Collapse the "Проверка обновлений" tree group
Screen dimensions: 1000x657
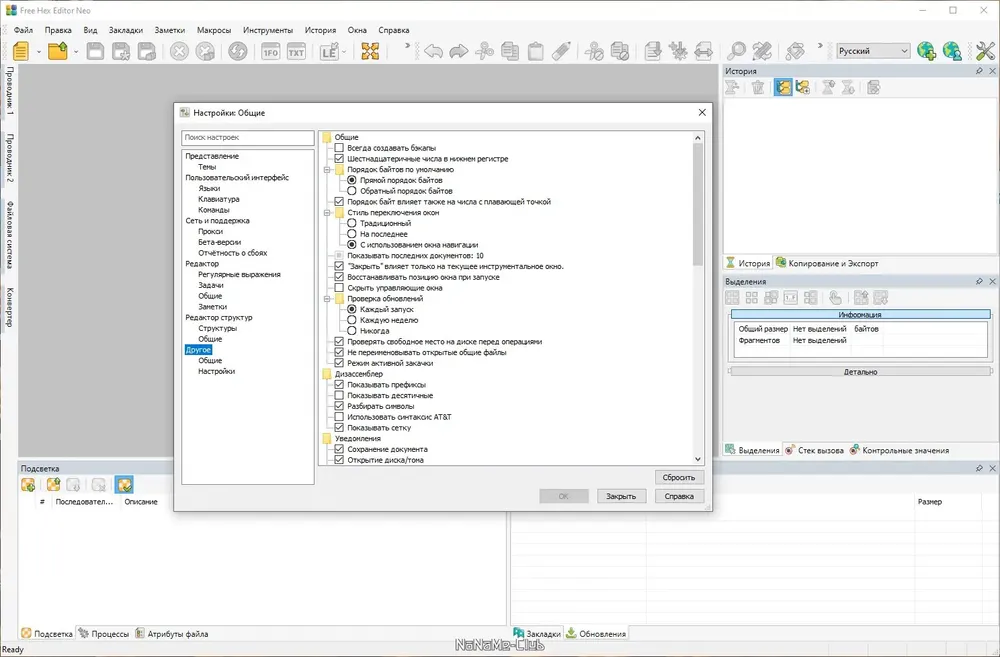[327, 299]
